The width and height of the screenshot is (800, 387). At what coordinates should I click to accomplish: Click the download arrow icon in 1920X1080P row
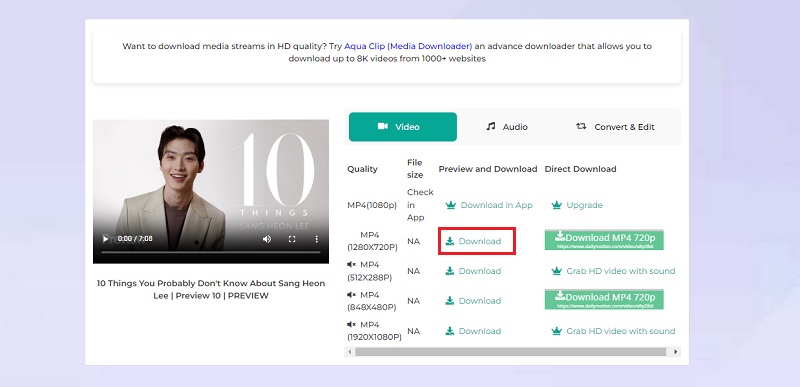[449, 331]
